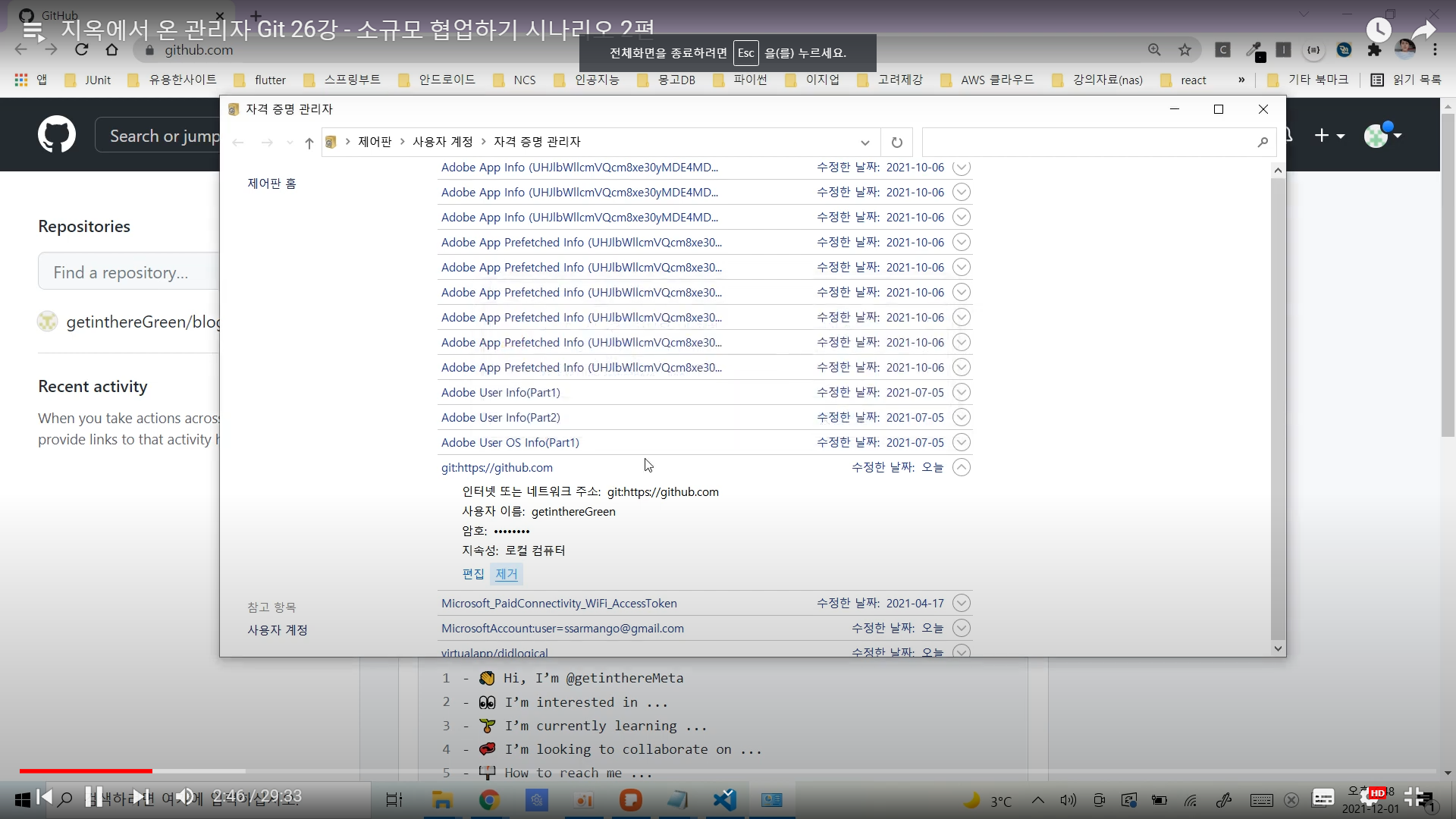Screen dimensions: 1456x819
Task: Open File Explorer from the taskbar
Action: [x=442, y=799]
